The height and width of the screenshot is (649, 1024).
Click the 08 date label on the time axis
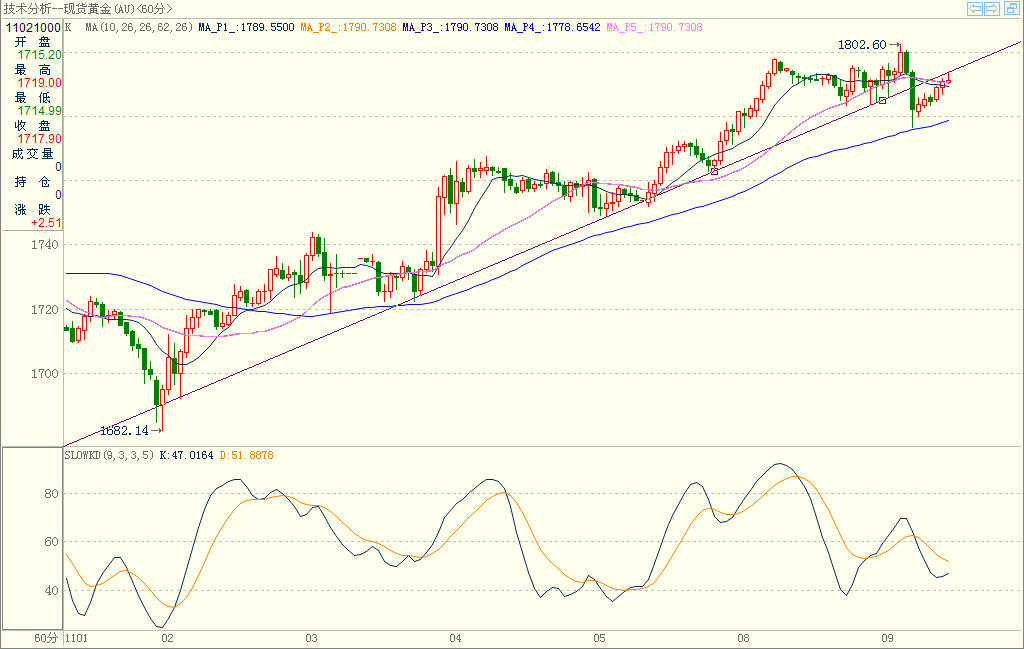pyautogui.click(x=743, y=638)
